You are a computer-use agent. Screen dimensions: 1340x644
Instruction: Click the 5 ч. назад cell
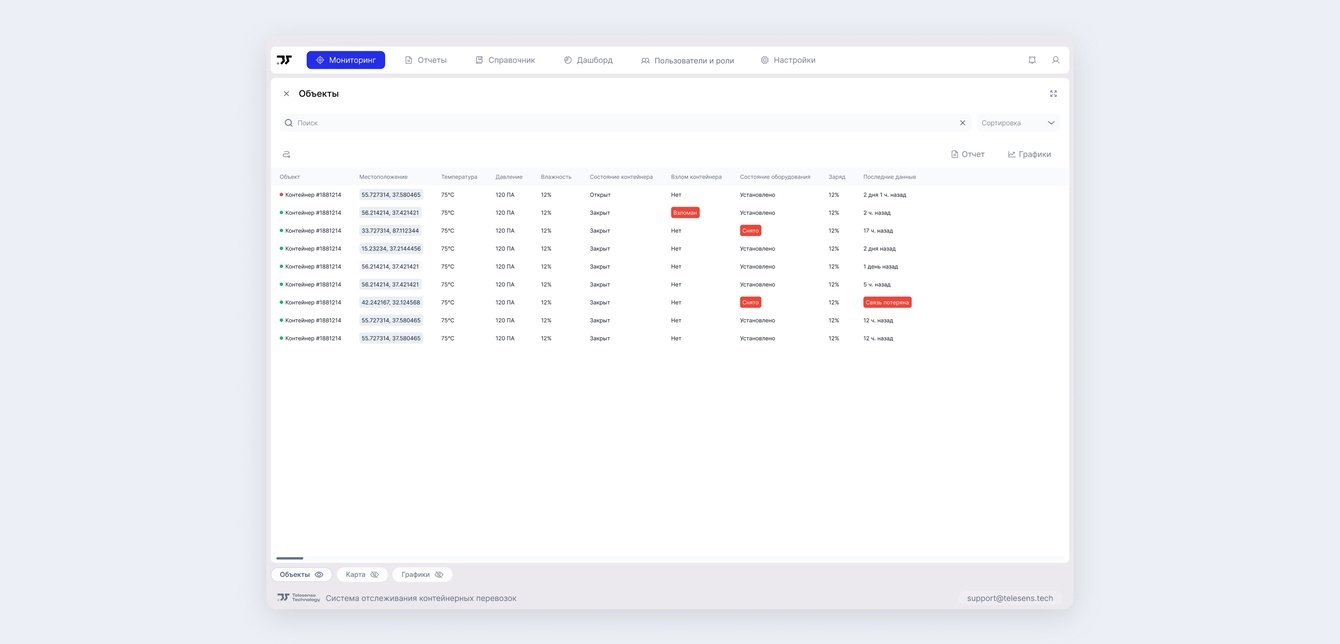877,284
